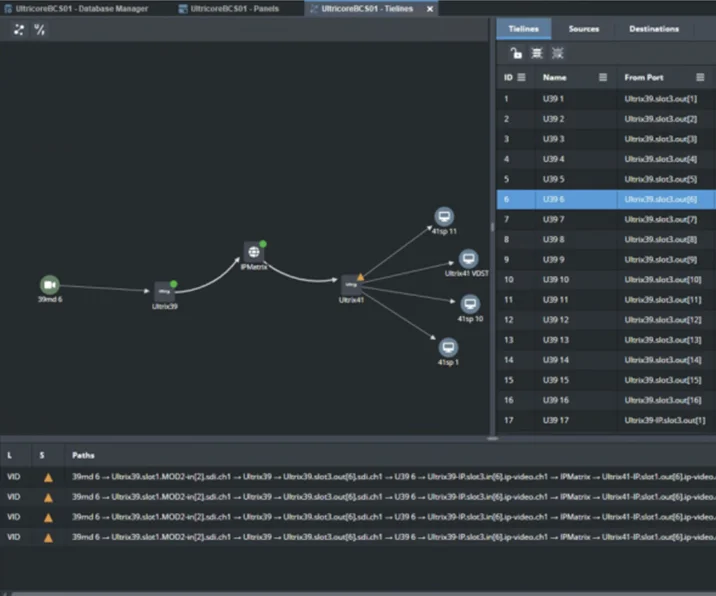Click the percent-style icon in graph toolbar
The width and height of the screenshot is (716, 596).
pyautogui.click(x=40, y=29)
